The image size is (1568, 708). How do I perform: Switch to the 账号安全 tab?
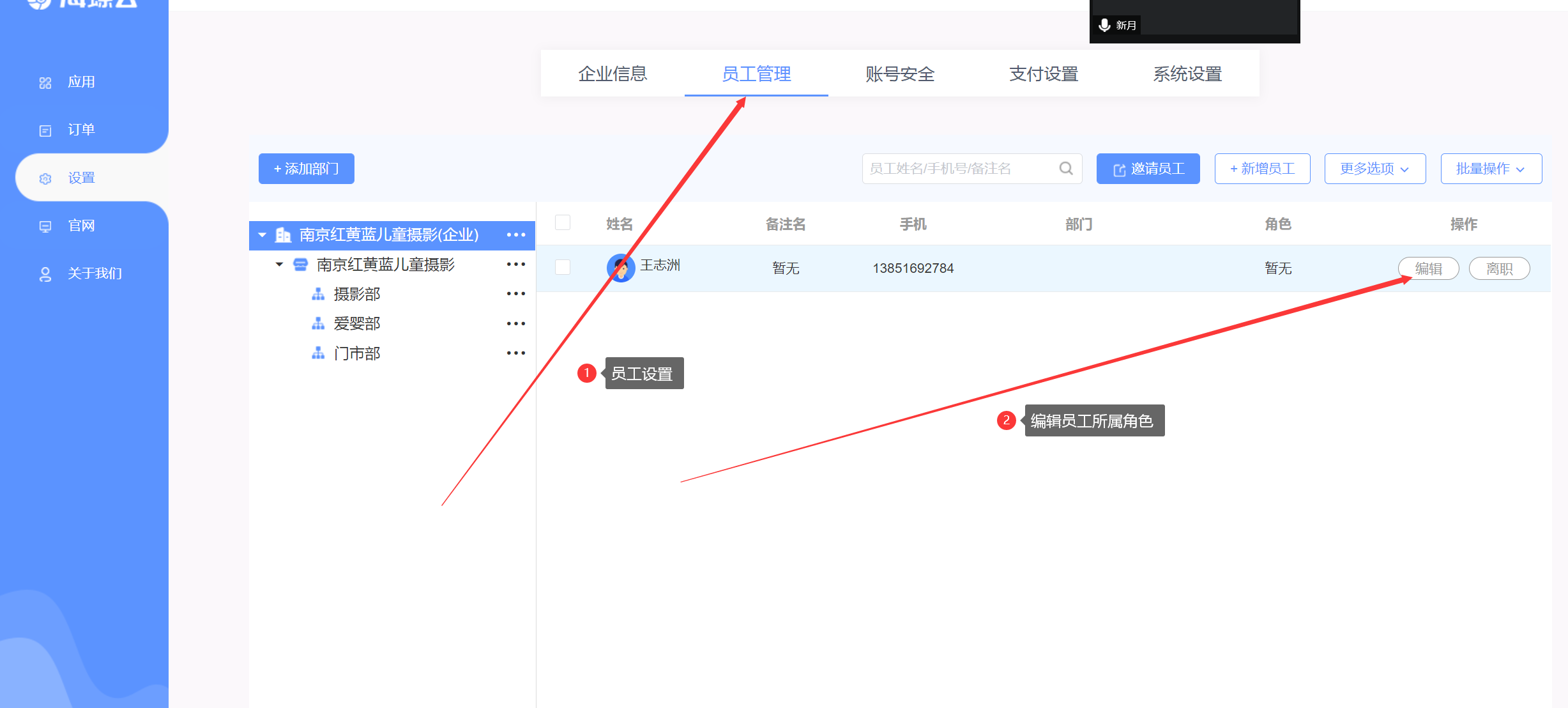[x=900, y=74]
